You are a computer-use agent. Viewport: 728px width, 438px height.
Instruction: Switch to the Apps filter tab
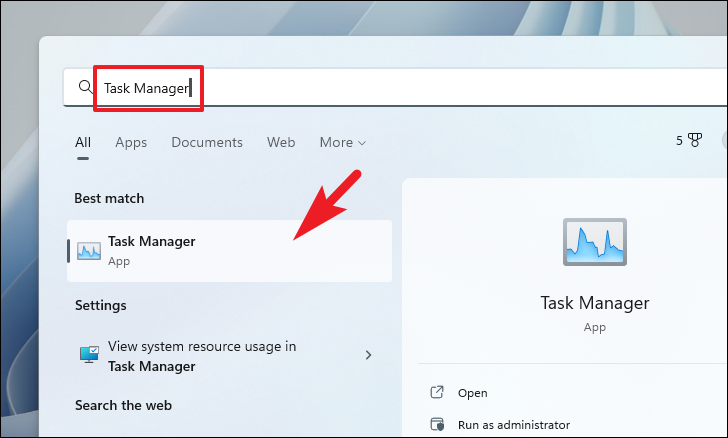click(x=131, y=143)
